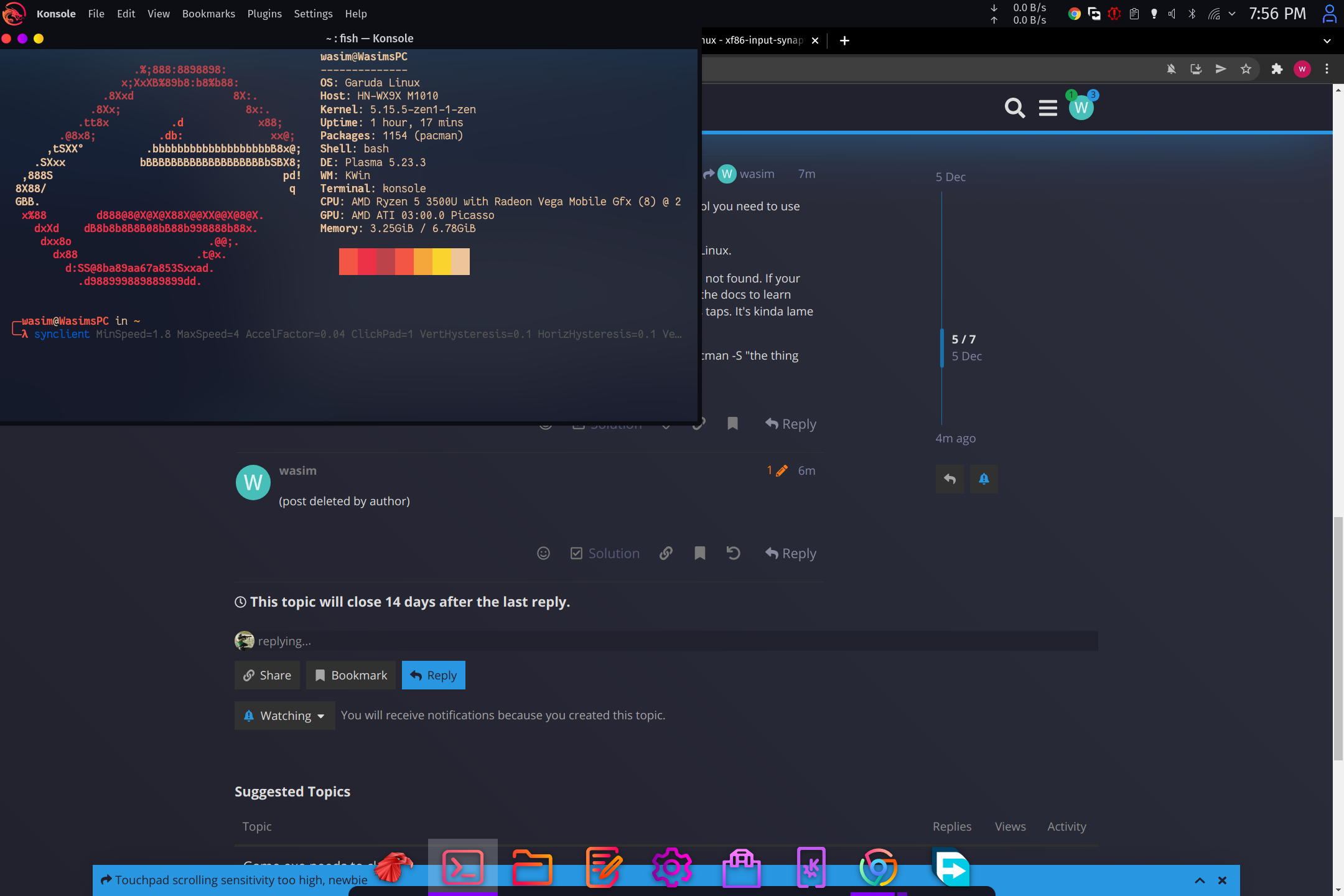The height and width of the screenshot is (896, 1344).
Task: Toggle the Solution checkbox on deleted post
Action: [605, 553]
